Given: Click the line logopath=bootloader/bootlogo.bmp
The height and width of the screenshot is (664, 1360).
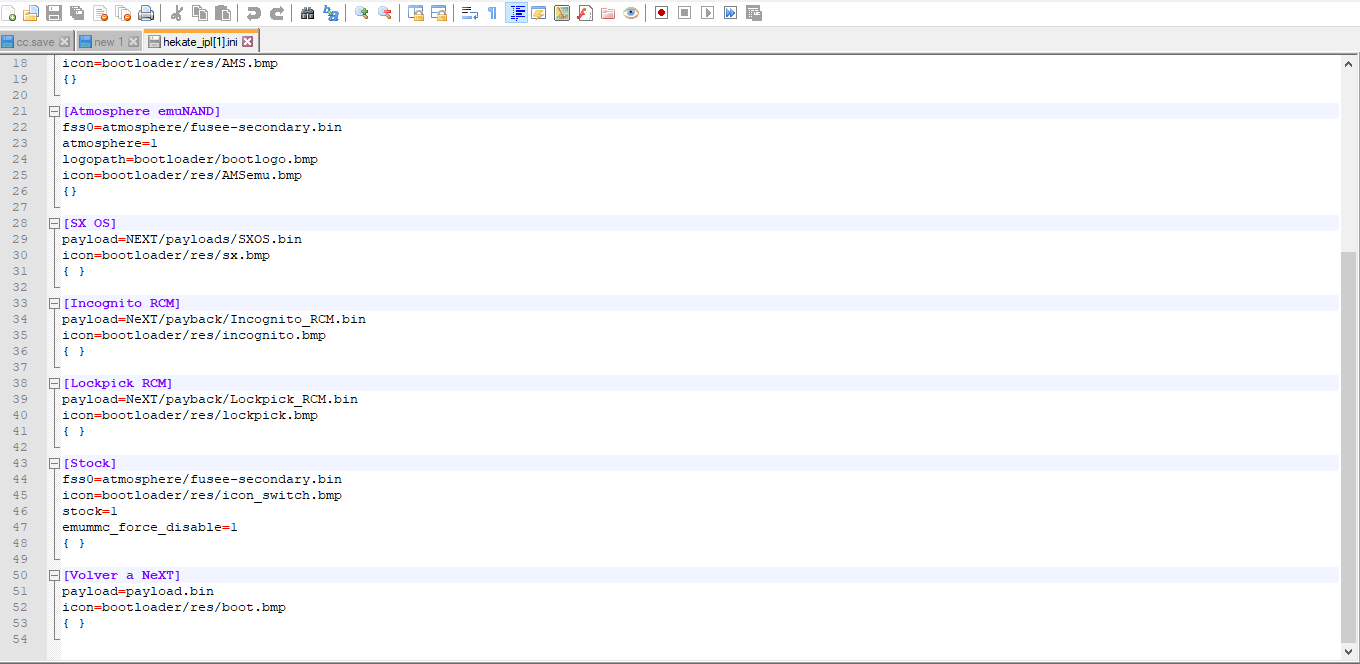Looking at the screenshot, I should click(190, 160).
